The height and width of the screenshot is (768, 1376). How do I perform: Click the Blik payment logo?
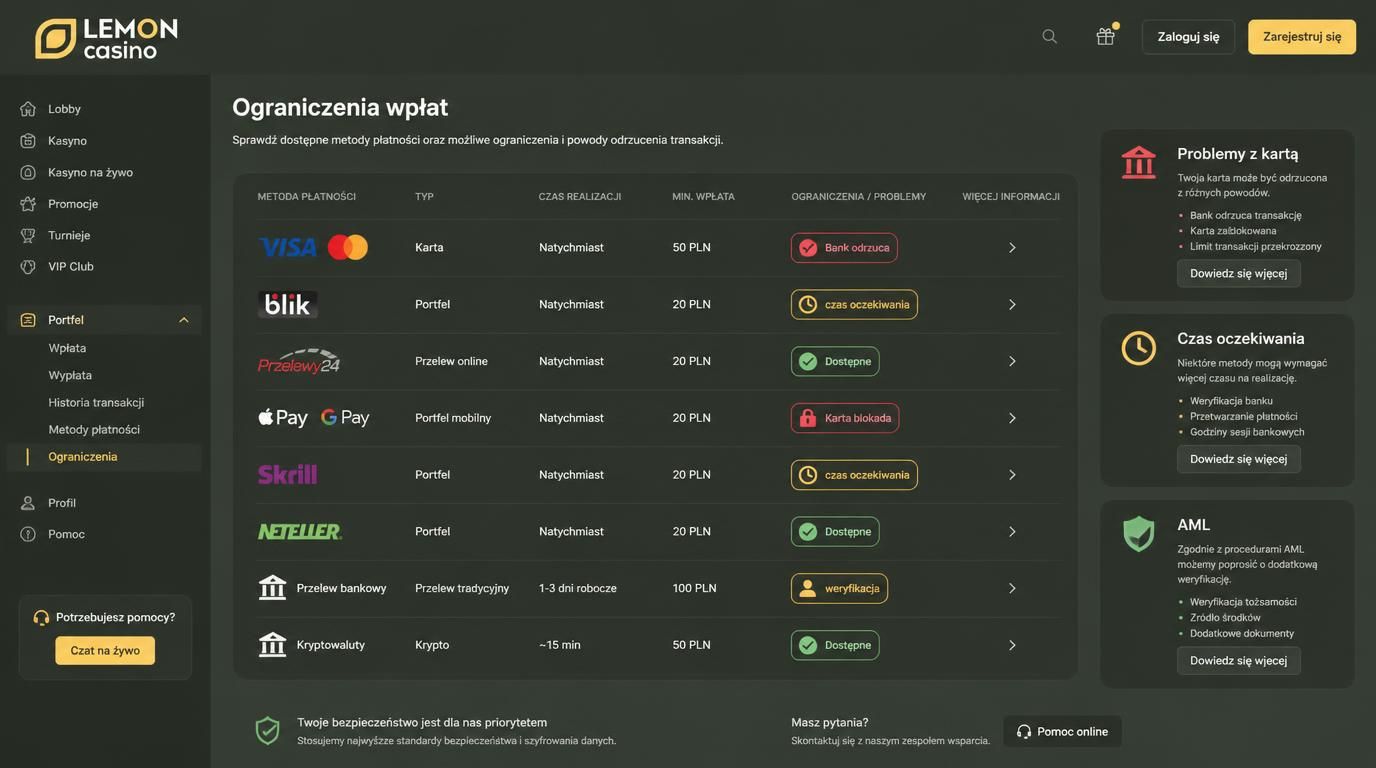pos(288,304)
